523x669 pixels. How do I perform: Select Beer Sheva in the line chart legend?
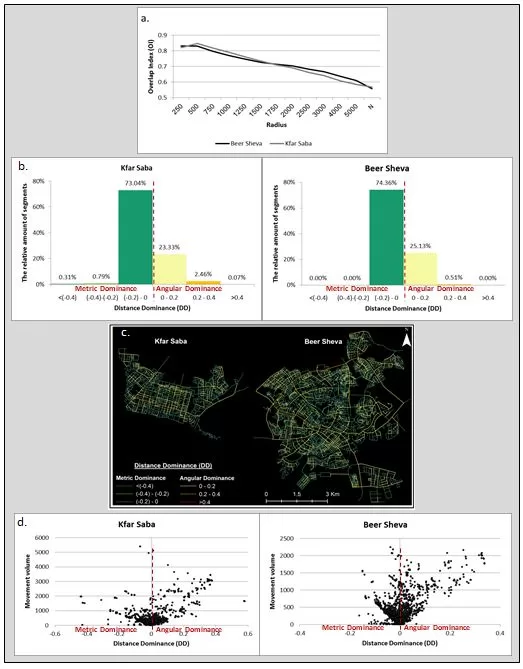tap(238, 143)
